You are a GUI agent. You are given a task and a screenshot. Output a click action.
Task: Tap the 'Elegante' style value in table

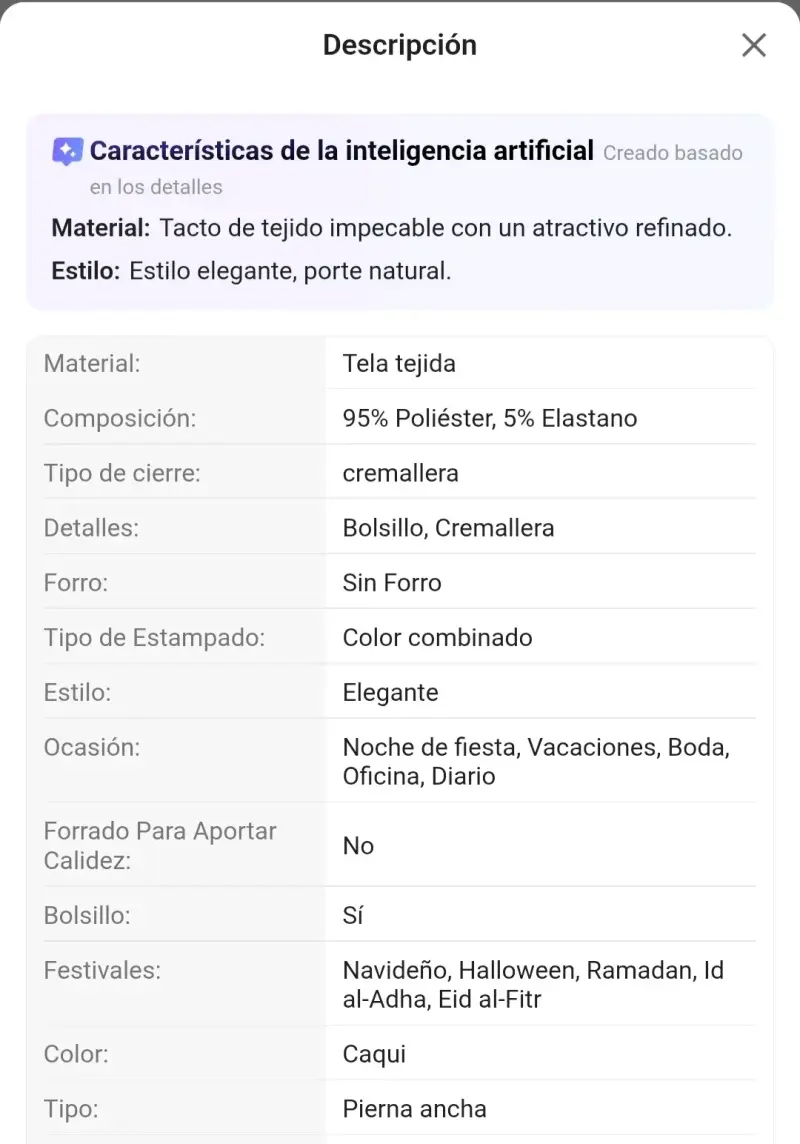tap(391, 692)
